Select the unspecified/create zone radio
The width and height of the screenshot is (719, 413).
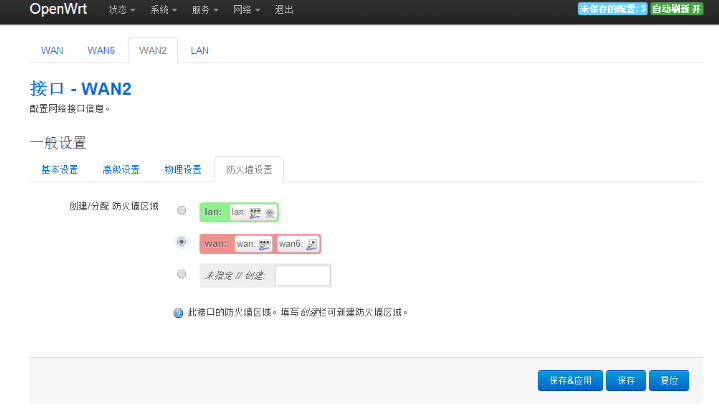click(182, 274)
